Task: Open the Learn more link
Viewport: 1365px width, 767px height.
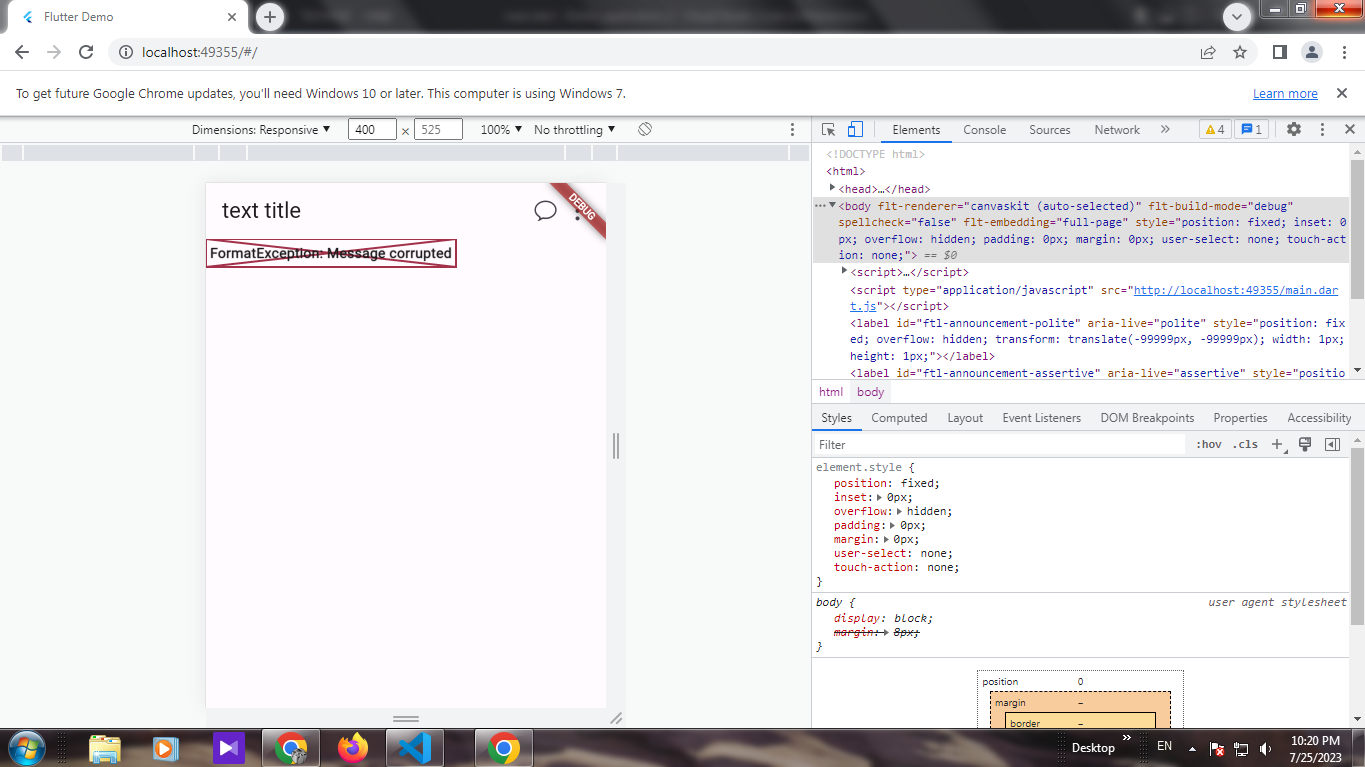Action: pos(1285,94)
